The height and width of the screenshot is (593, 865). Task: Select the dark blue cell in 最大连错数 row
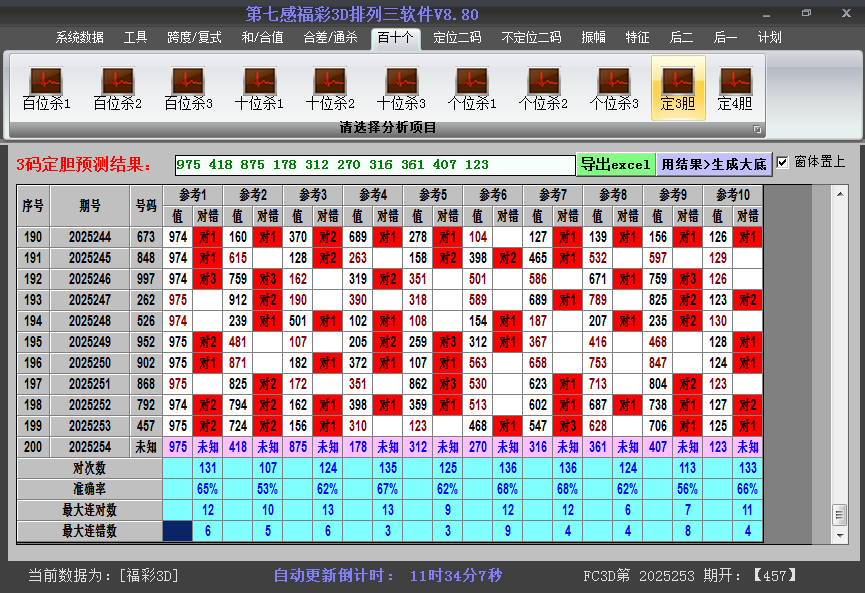(178, 531)
